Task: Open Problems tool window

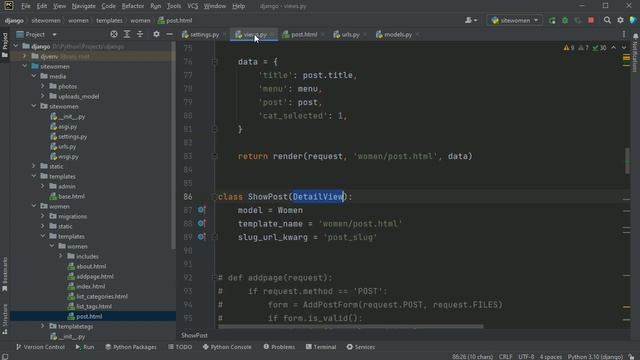Action: [x=279, y=347]
